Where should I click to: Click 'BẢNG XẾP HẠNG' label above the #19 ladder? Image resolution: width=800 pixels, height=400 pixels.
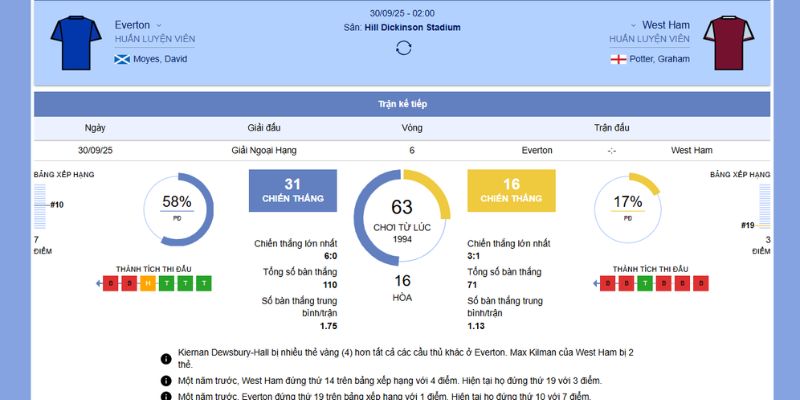click(x=740, y=174)
